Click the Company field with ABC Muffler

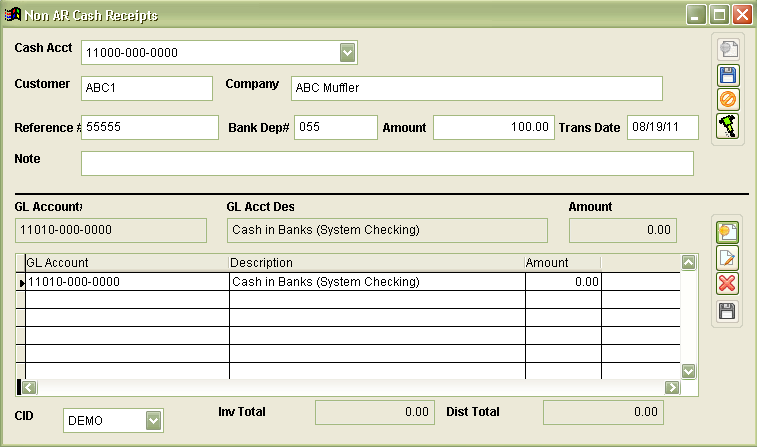pyautogui.click(x=476, y=88)
